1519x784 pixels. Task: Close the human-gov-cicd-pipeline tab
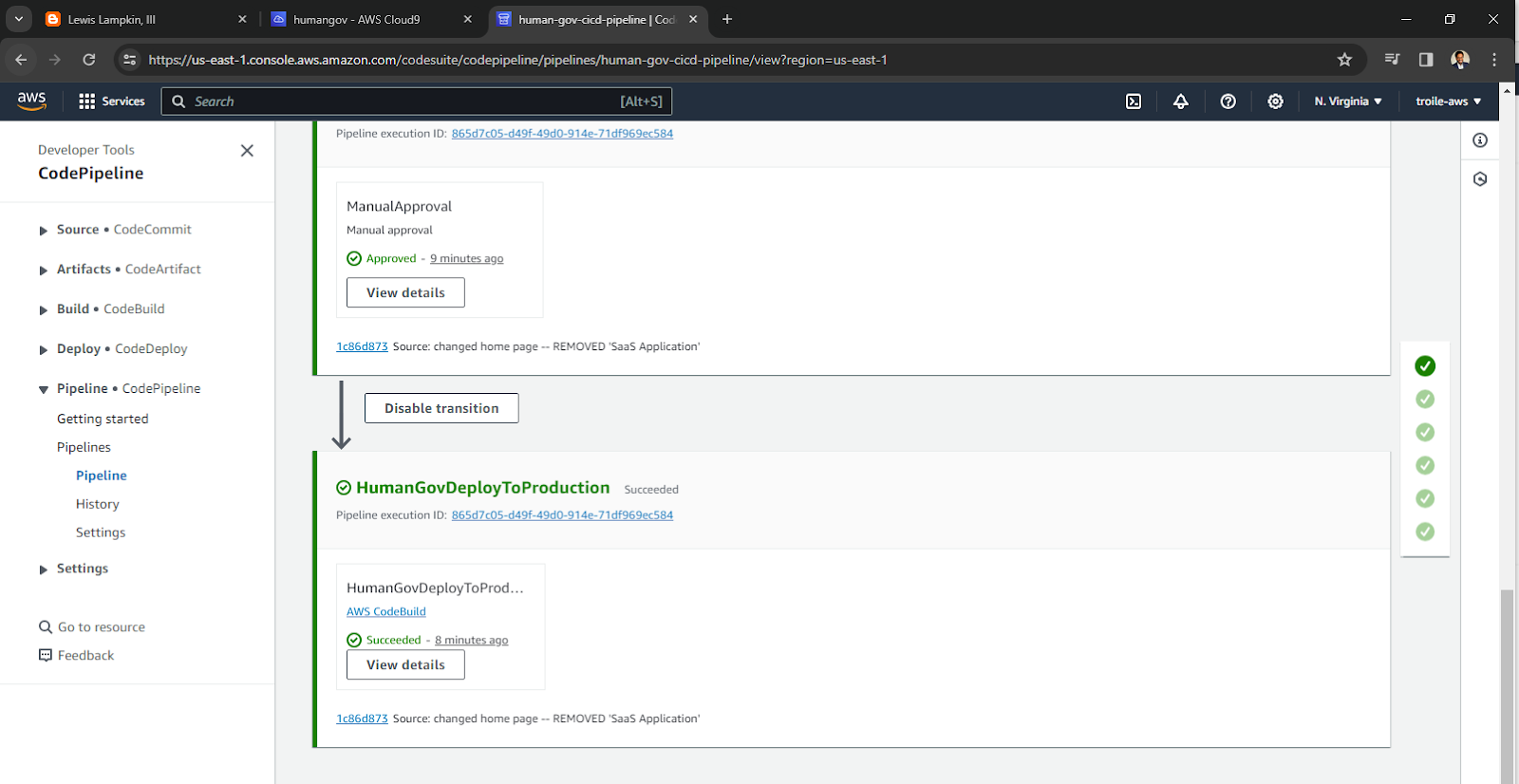click(693, 19)
